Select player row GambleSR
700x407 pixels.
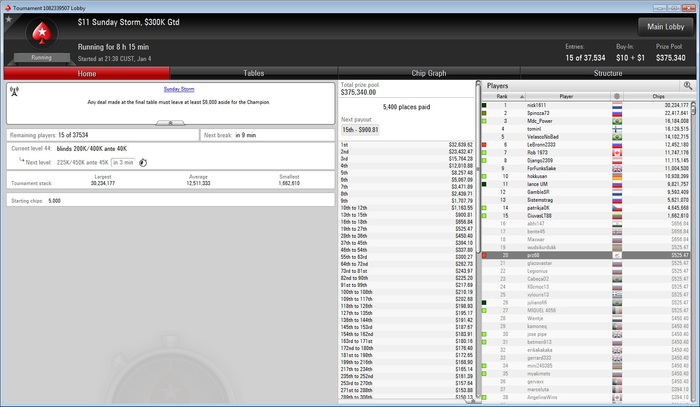click(586, 192)
